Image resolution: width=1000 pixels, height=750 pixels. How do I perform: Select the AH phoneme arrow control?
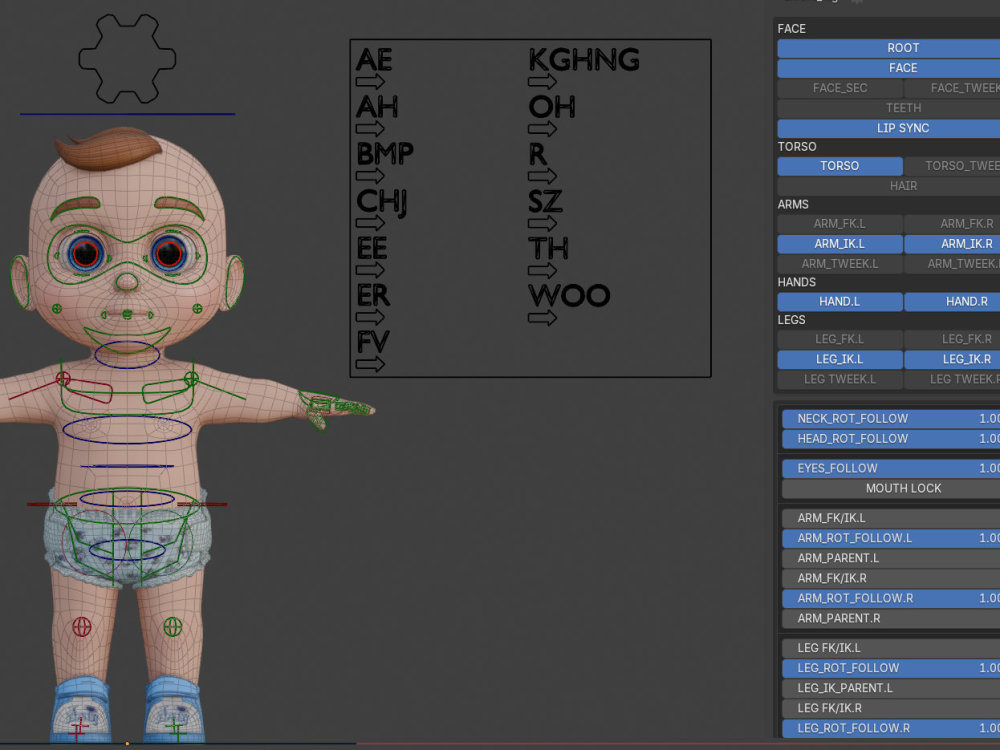pos(371,129)
